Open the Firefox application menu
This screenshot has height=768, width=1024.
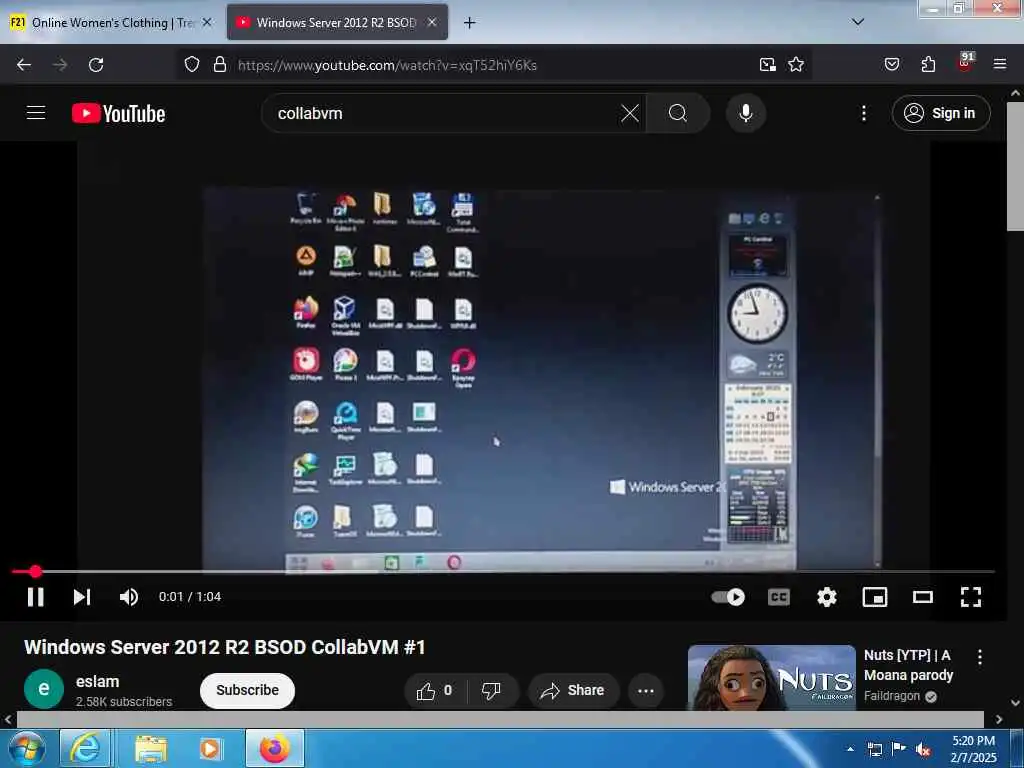point(1000,64)
